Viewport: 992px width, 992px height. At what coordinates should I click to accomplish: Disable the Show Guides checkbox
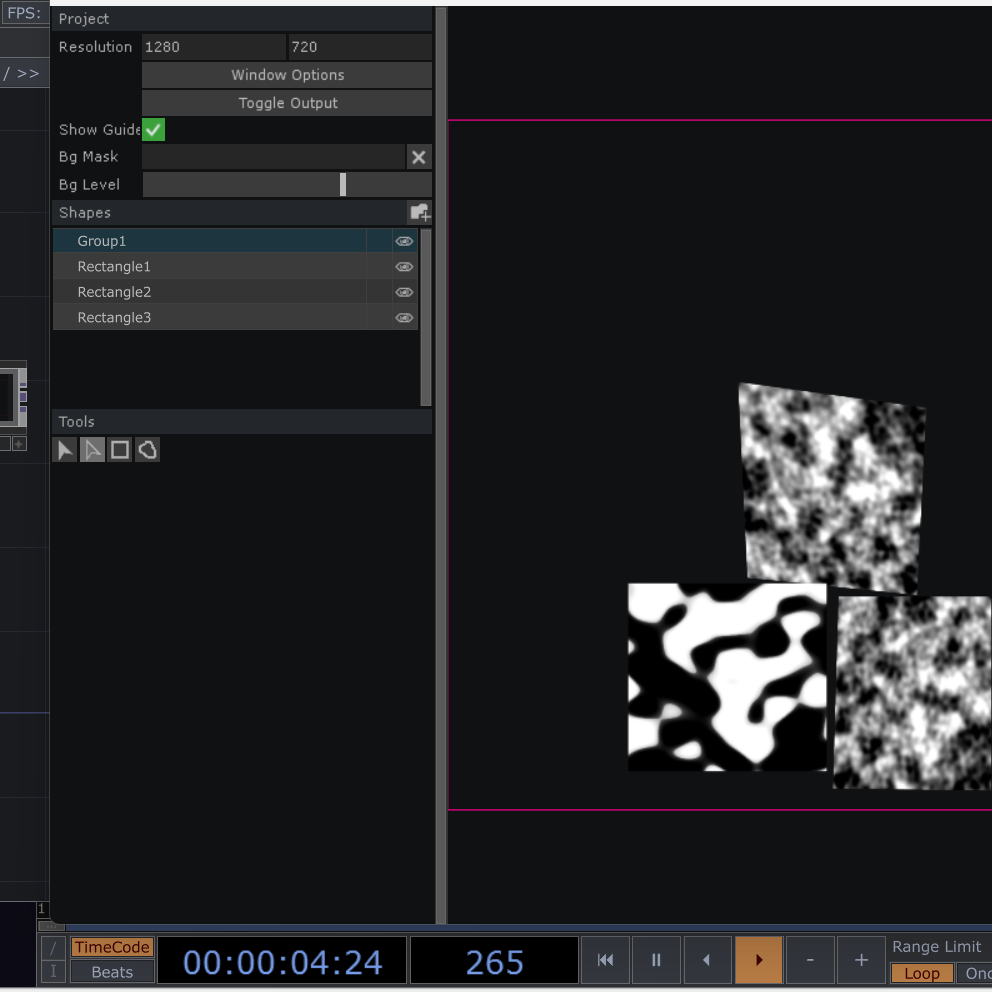coord(153,129)
